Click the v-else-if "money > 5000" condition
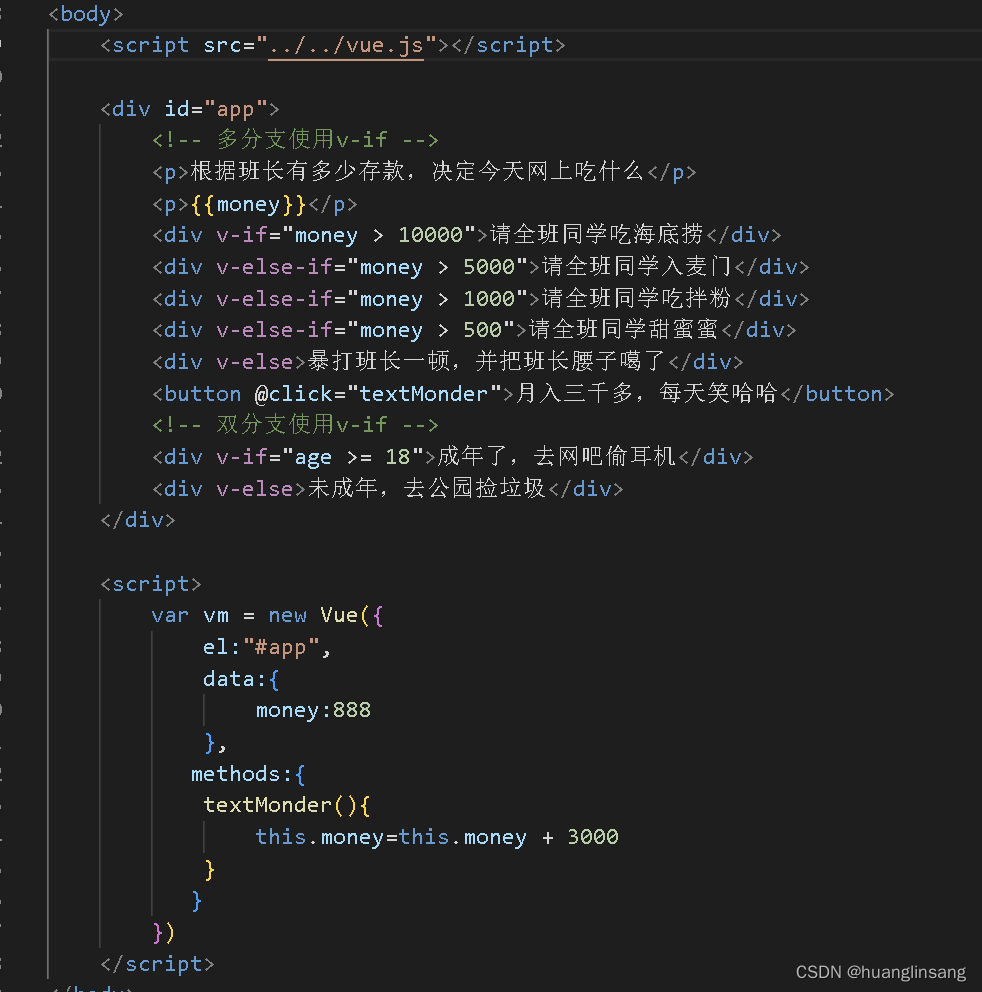The height and width of the screenshot is (992, 982). click(373, 267)
